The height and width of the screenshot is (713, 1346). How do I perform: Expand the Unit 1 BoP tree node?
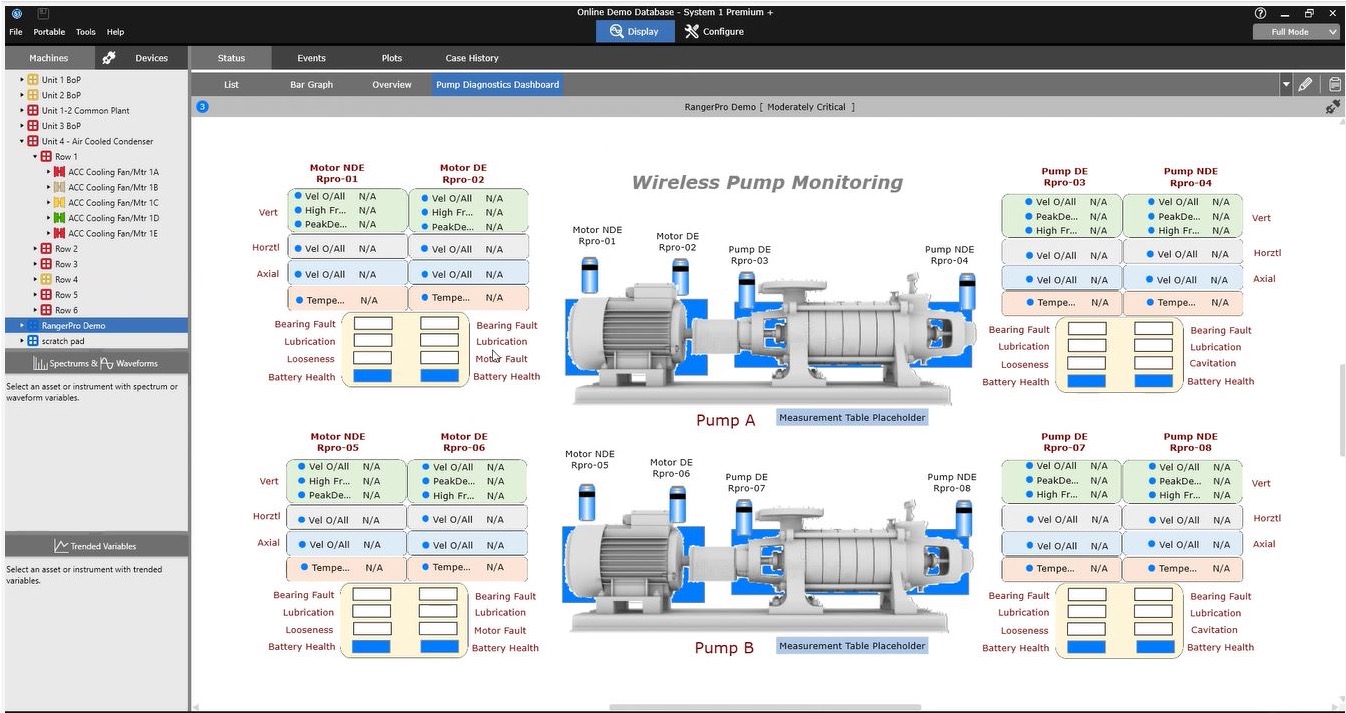click(22, 80)
